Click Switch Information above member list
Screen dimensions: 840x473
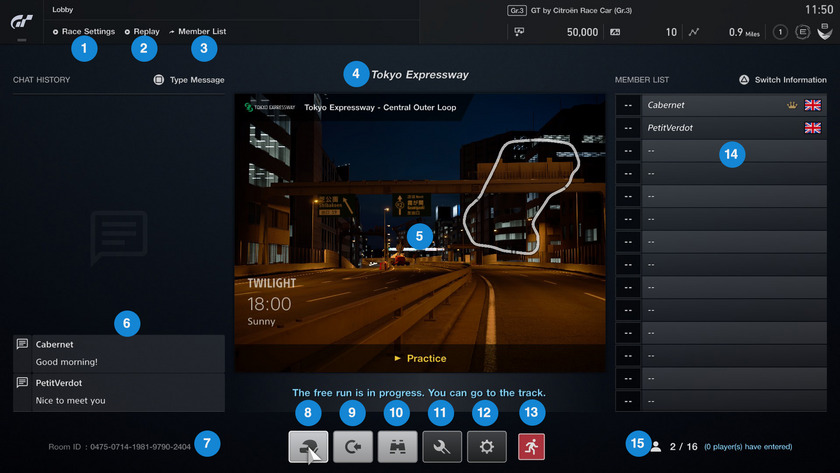tap(789, 80)
